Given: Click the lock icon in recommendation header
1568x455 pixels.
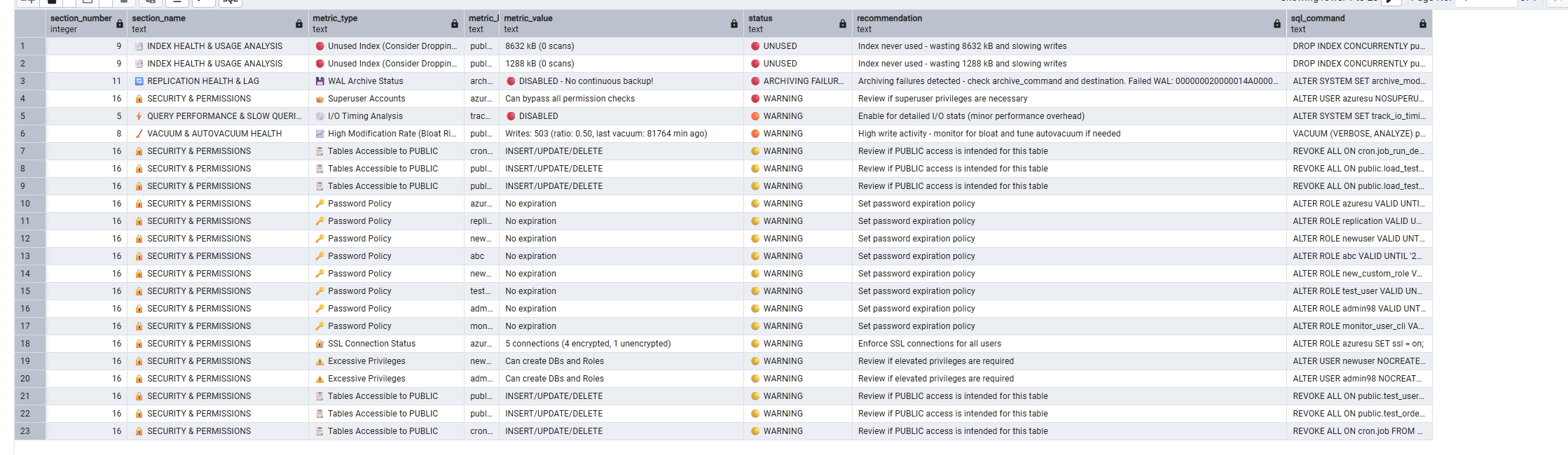Looking at the screenshot, I should 1277,24.
